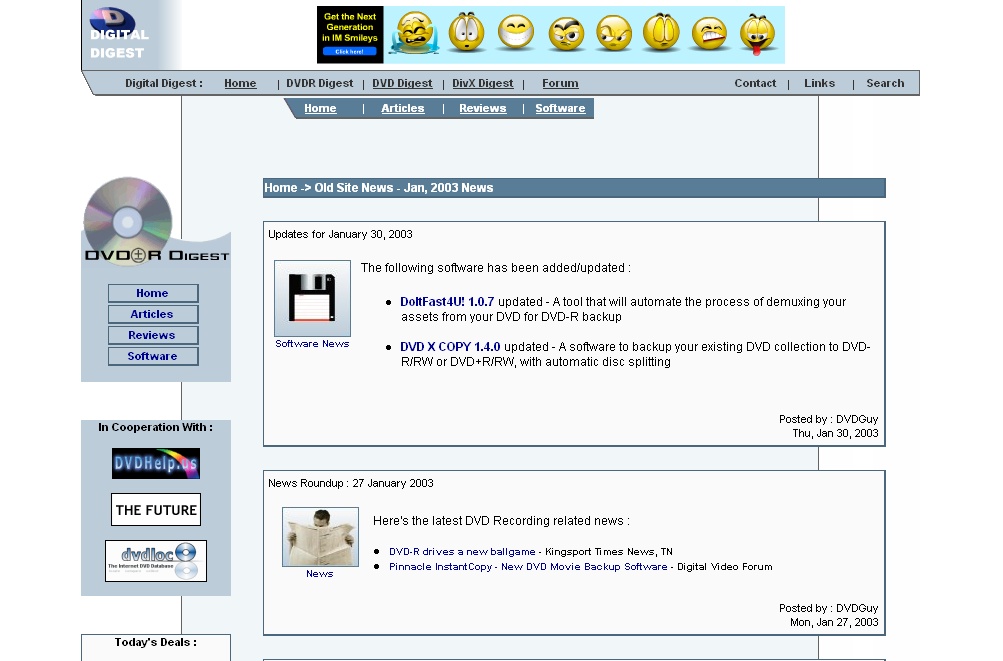Click the Digital Digest logo
This screenshot has height=661, width=1003.
click(119, 34)
